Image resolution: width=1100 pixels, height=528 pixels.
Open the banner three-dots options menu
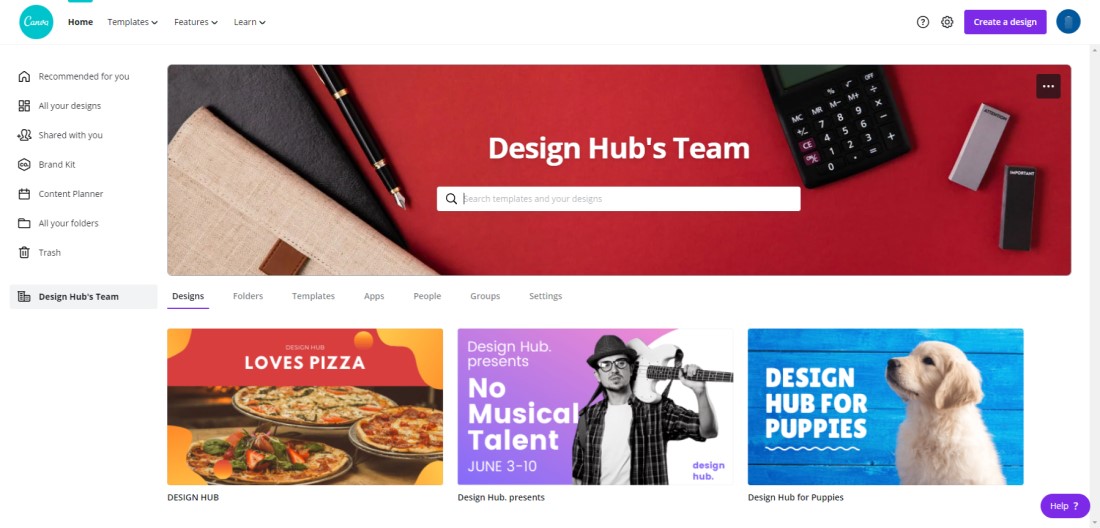[x=1048, y=86]
